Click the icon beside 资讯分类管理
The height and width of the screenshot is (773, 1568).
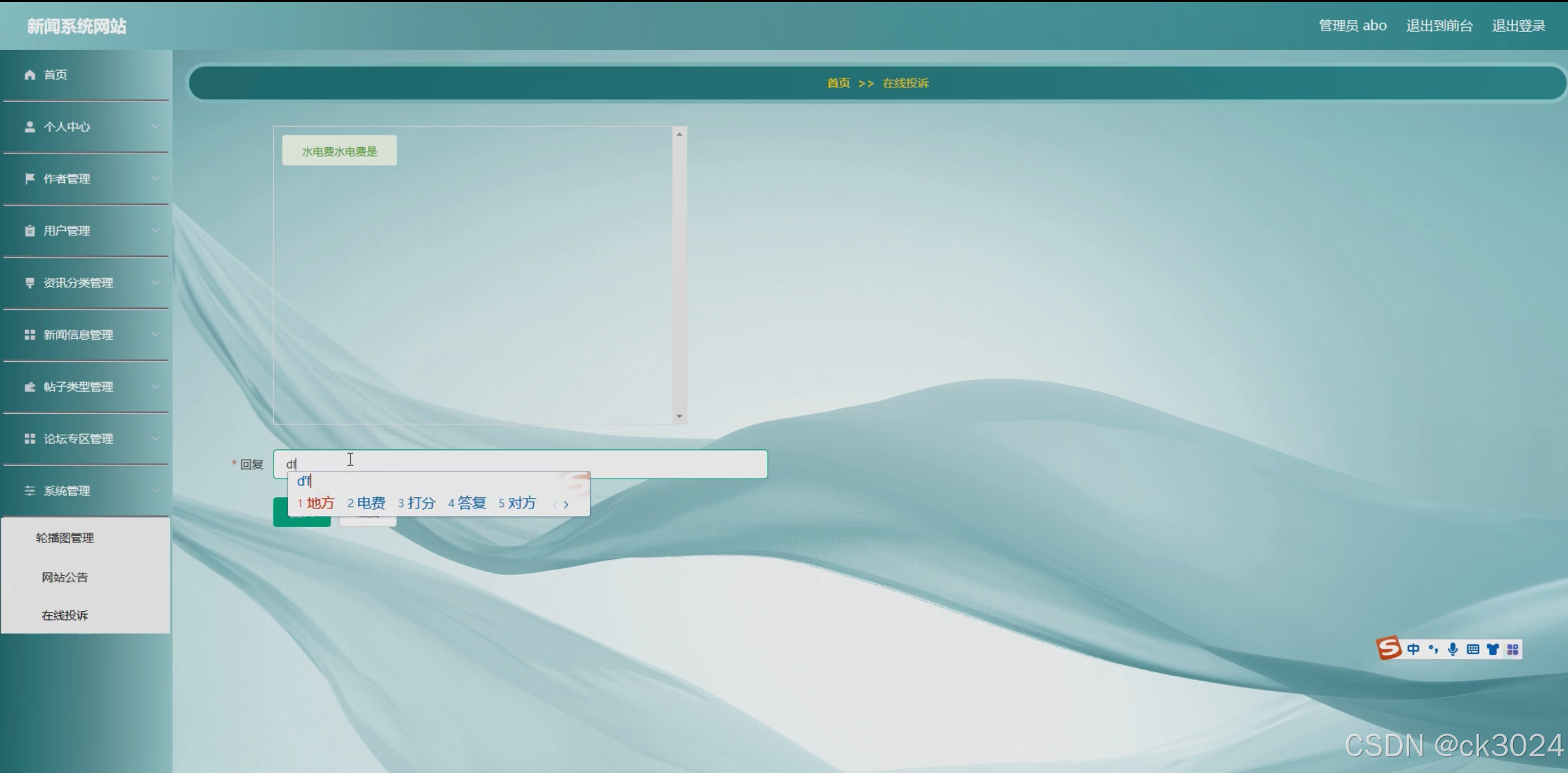click(30, 283)
